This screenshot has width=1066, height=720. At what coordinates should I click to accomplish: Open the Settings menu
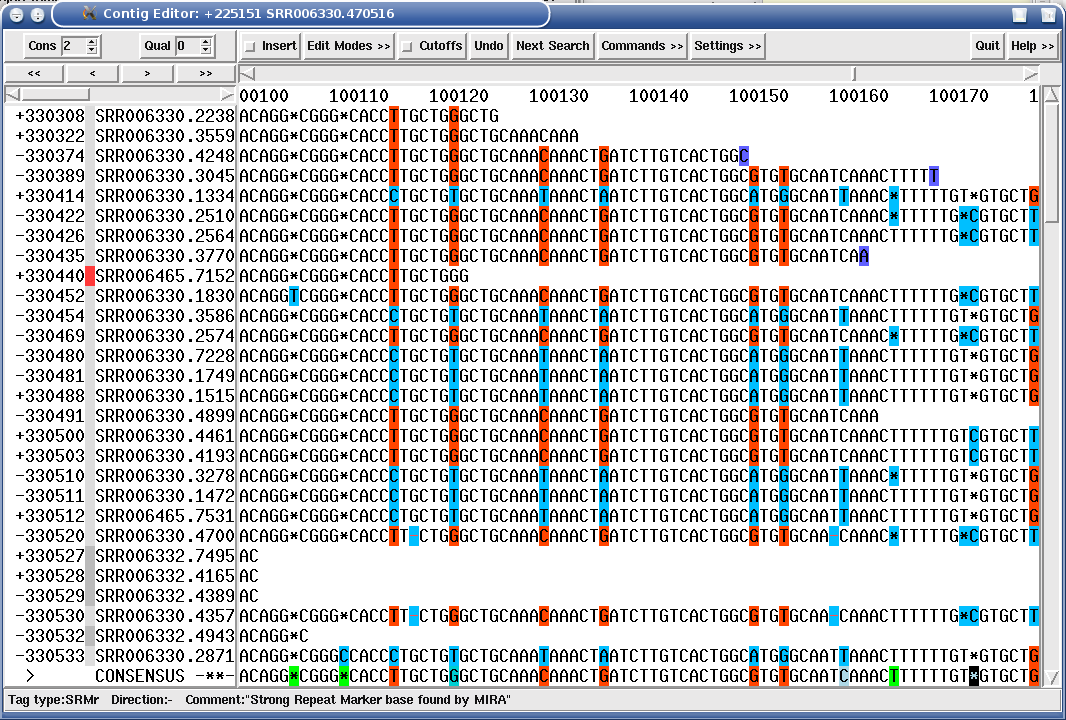(x=727, y=46)
